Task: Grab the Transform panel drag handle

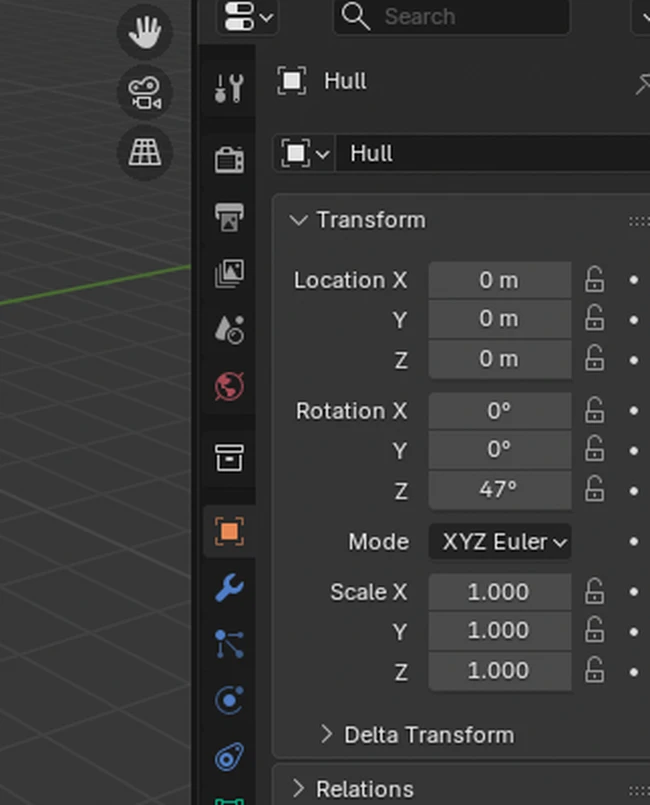Action: [640, 221]
